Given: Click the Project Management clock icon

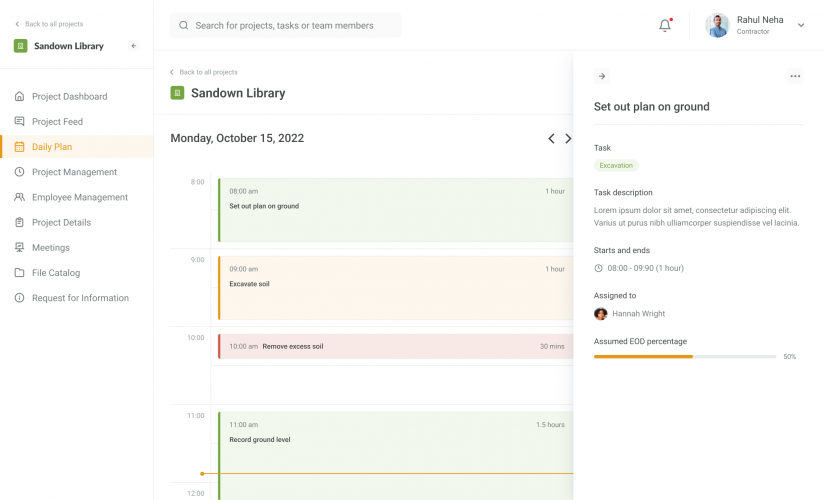Looking at the screenshot, I should (19, 172).
